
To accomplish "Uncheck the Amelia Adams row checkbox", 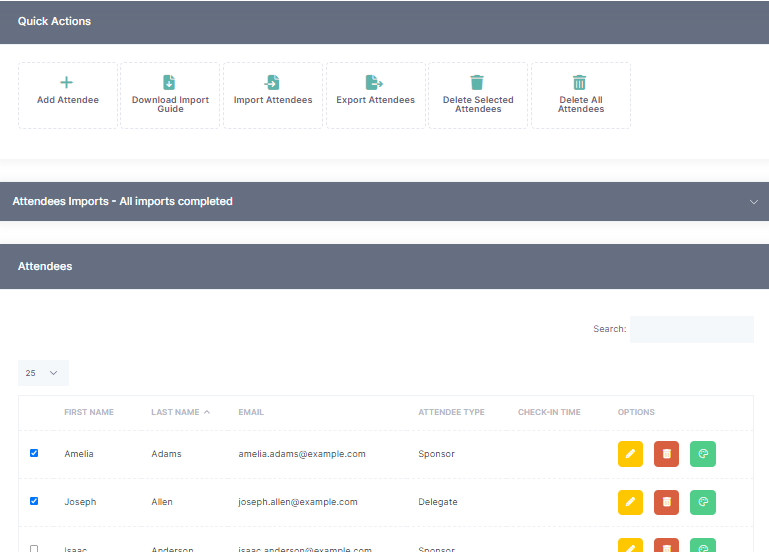I will 34,453.
